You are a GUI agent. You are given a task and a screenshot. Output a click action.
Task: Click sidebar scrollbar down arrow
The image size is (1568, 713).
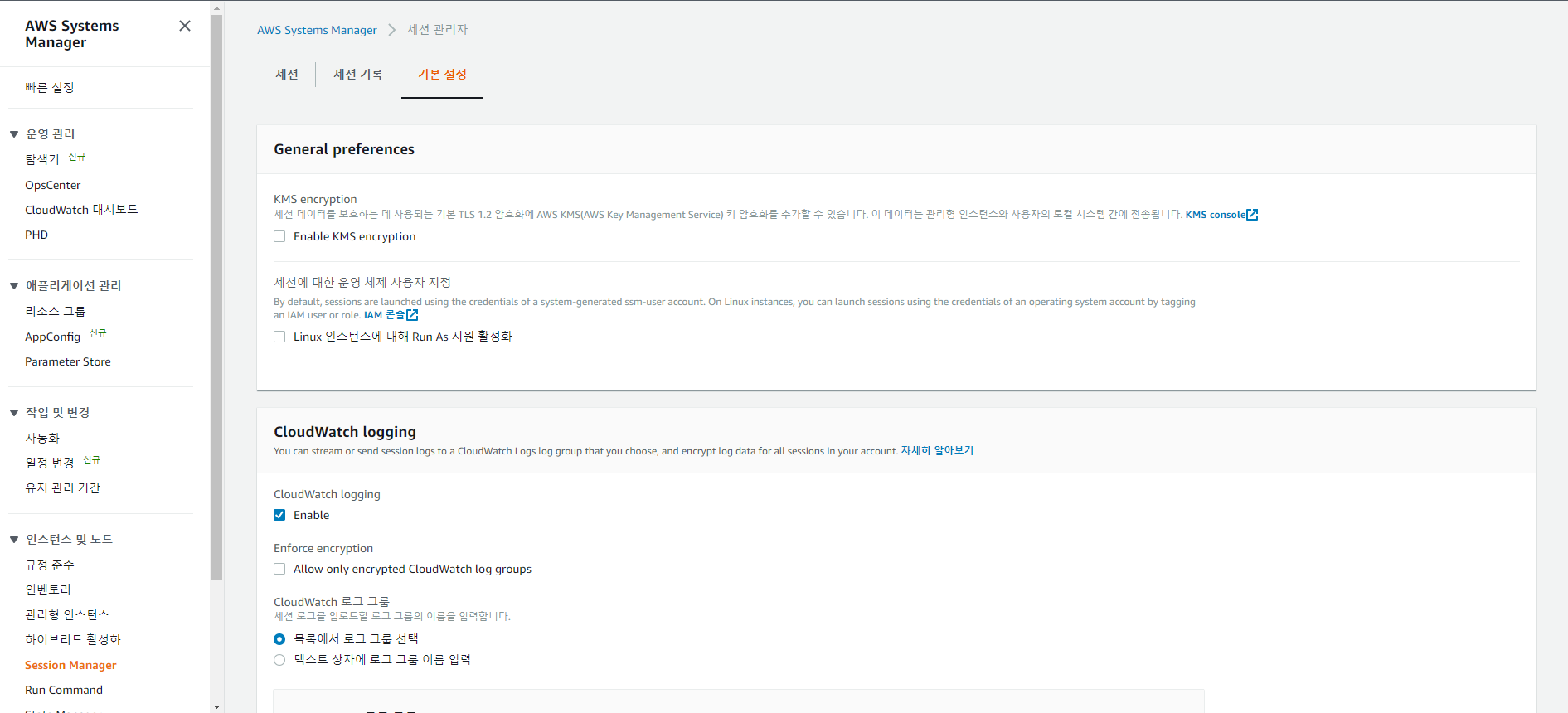[x=217, y=707]
